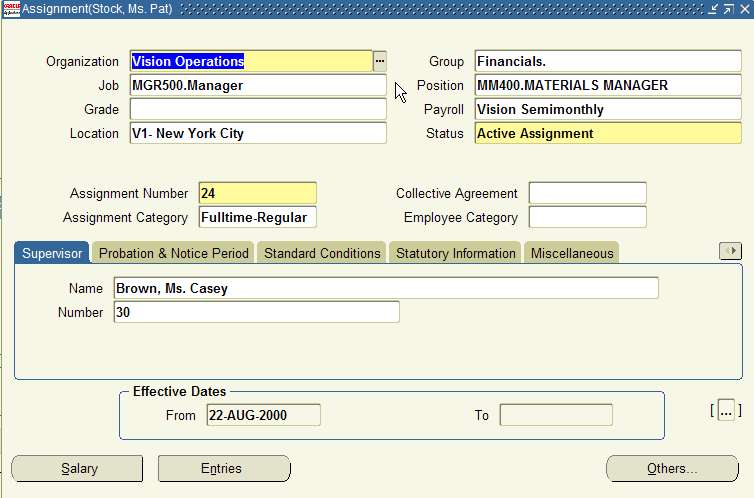Go to the Statutory Information tab
Image resolution: width=754 pixels, height=498 pixels.
(x=455, y=254)
